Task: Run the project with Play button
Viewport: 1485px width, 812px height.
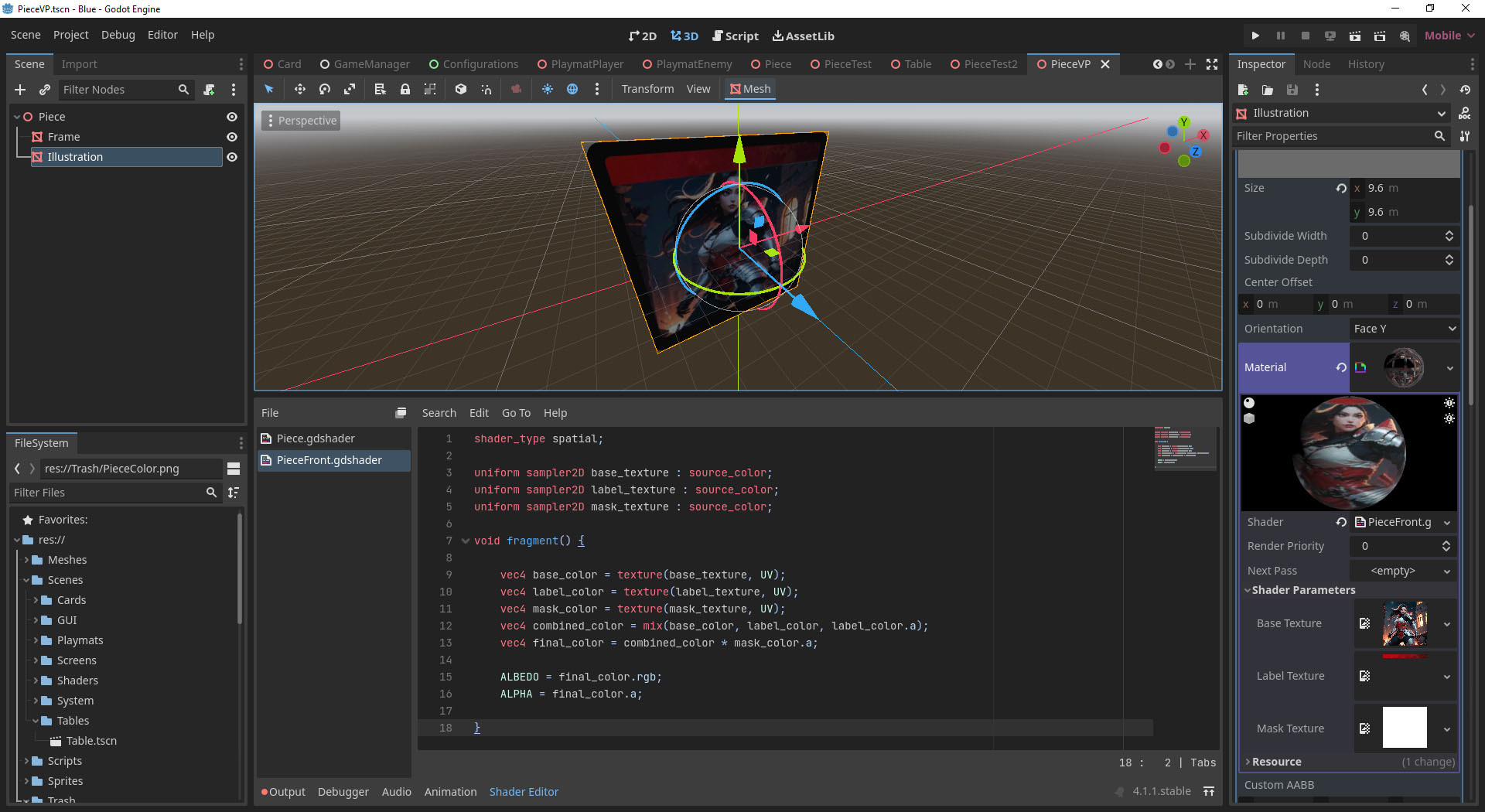Action: point(1255,36)
